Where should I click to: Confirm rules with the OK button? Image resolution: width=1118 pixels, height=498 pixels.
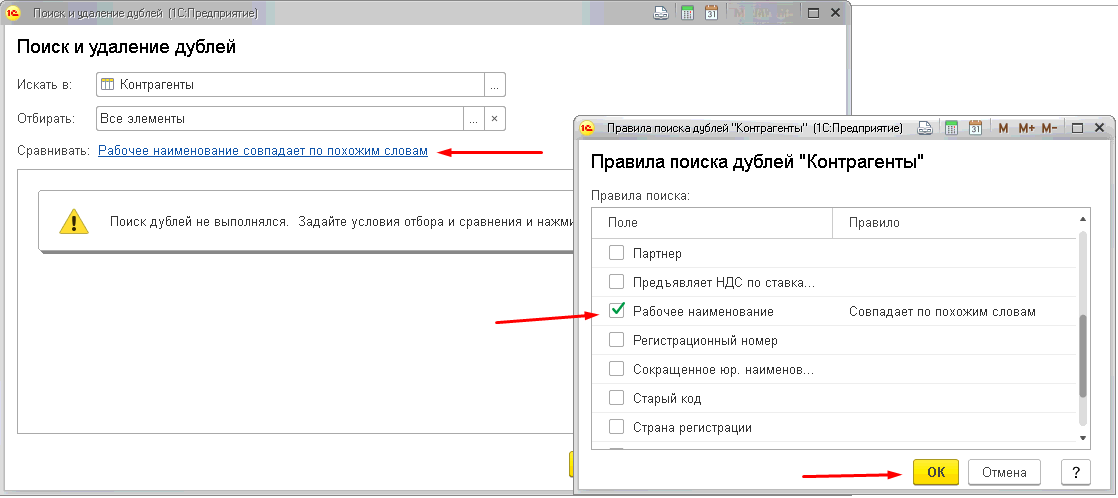[x=935, y=472]
